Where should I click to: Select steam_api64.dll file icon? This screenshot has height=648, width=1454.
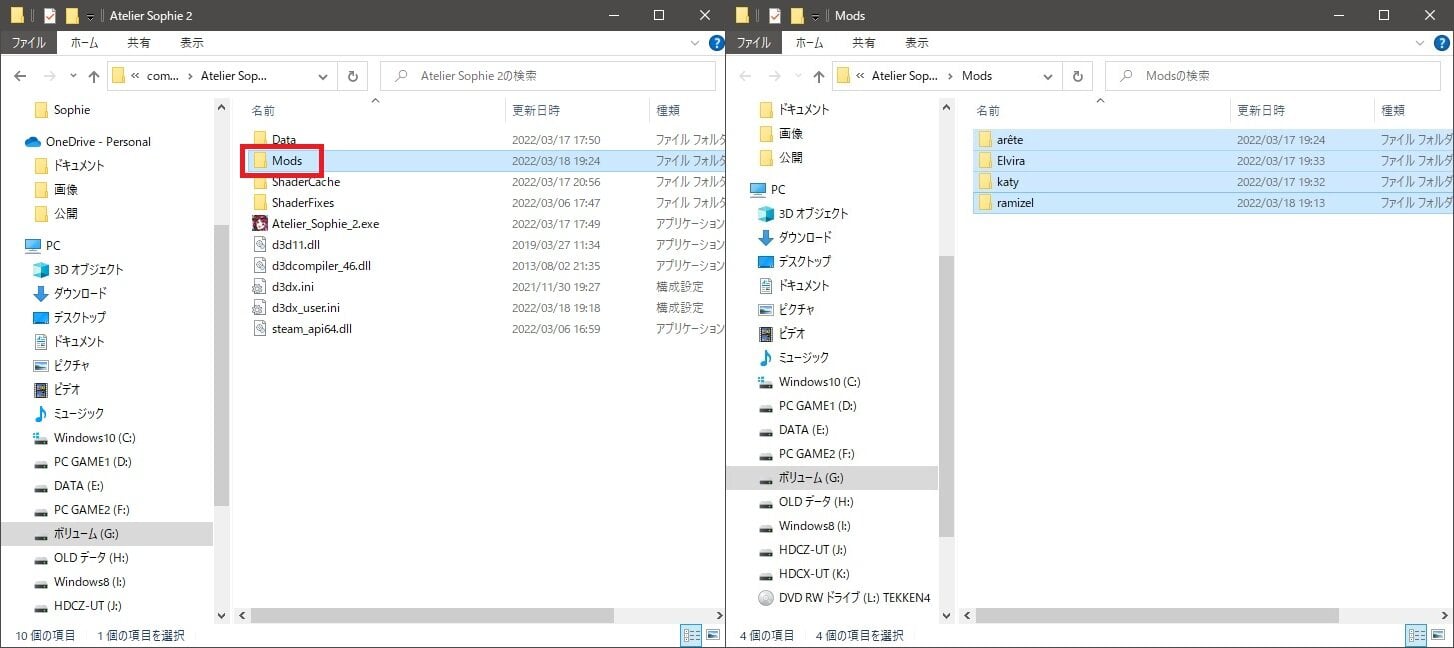coord(260,329)
